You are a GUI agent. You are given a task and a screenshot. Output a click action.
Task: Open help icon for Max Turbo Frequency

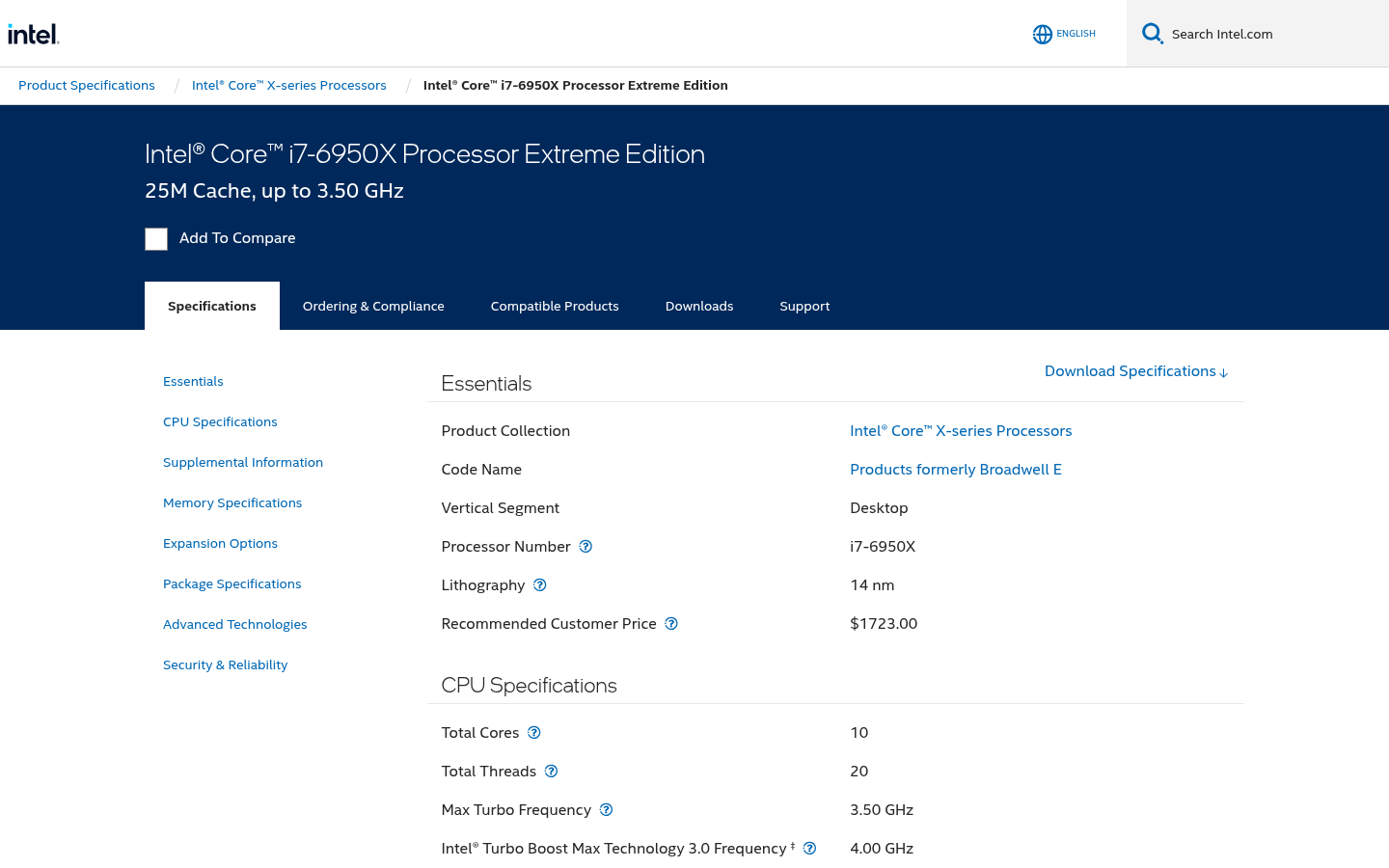point(607,810)
